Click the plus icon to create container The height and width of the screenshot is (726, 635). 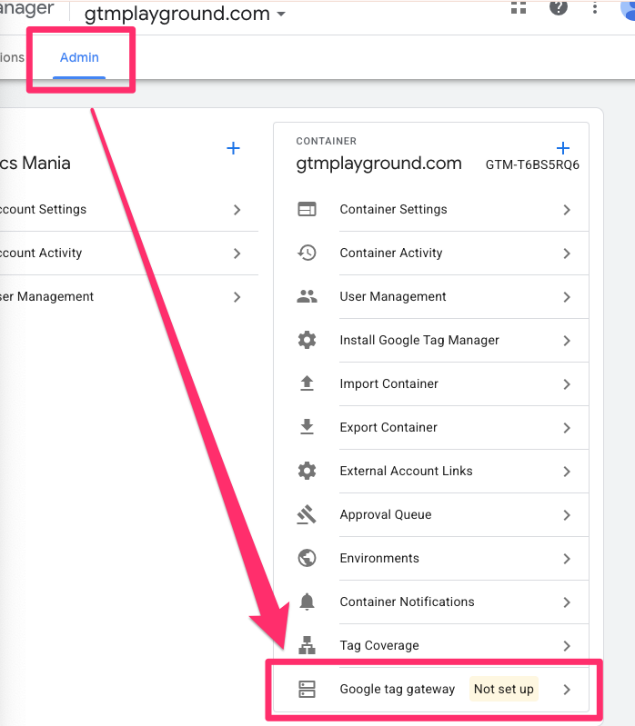[563, 148]
